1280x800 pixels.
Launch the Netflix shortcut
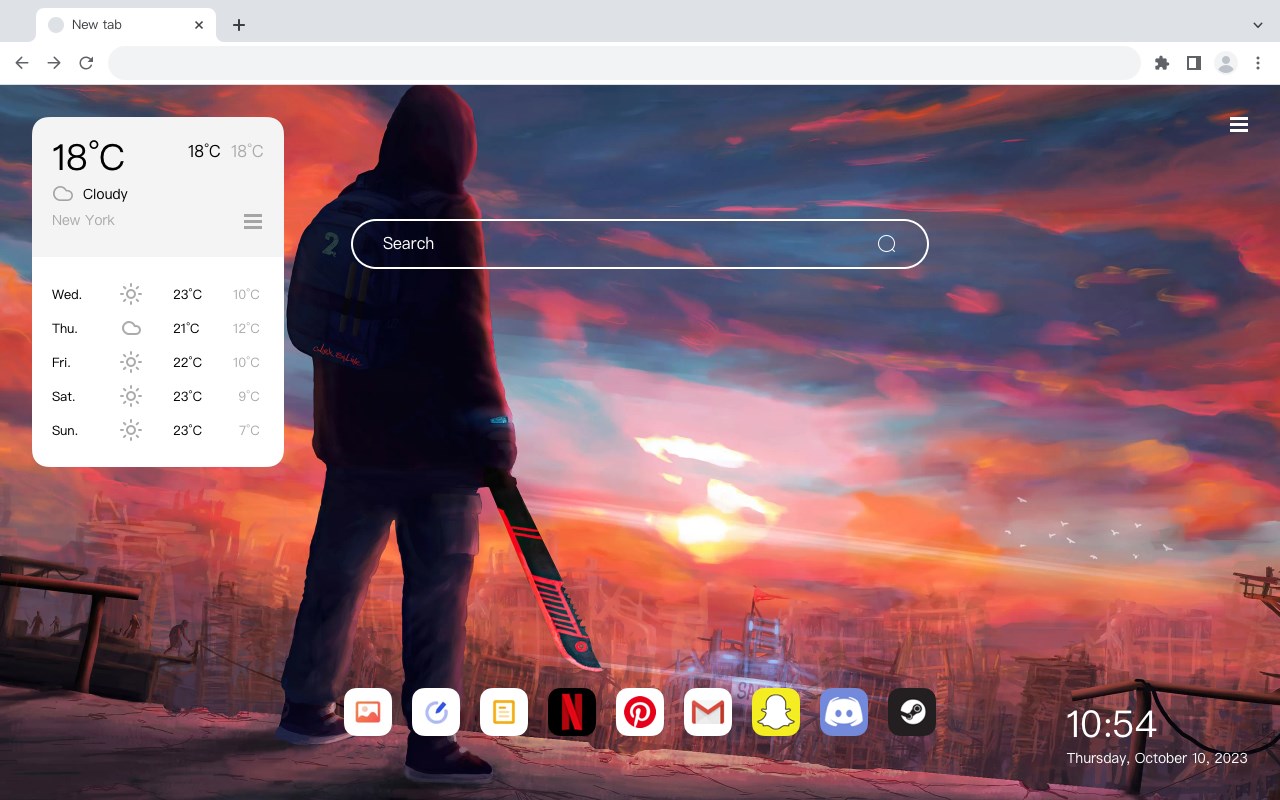(x=572, y=712)
